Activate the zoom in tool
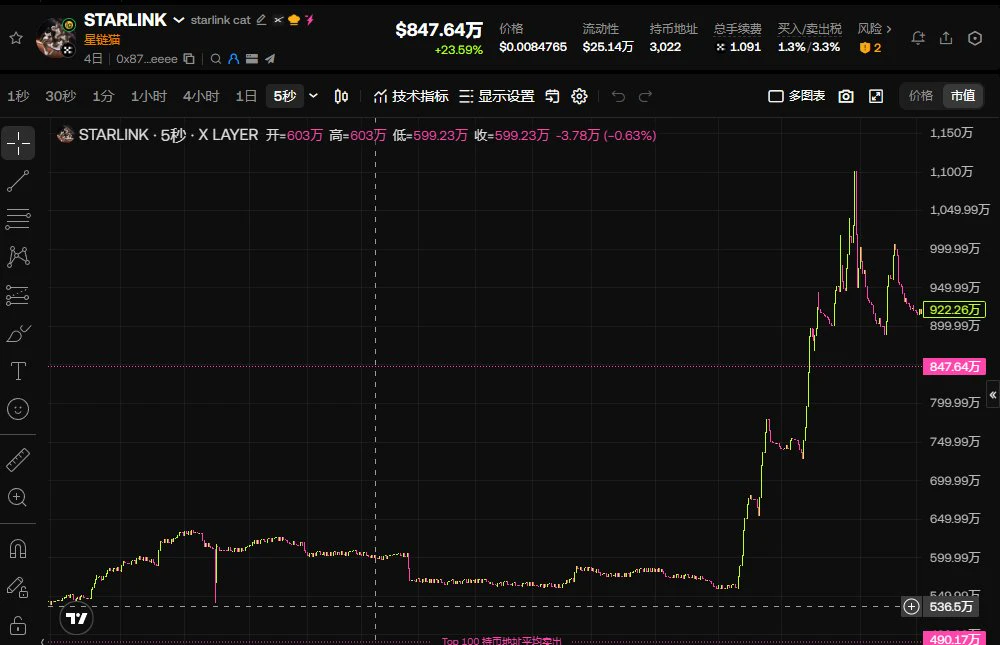 point(18,497)
